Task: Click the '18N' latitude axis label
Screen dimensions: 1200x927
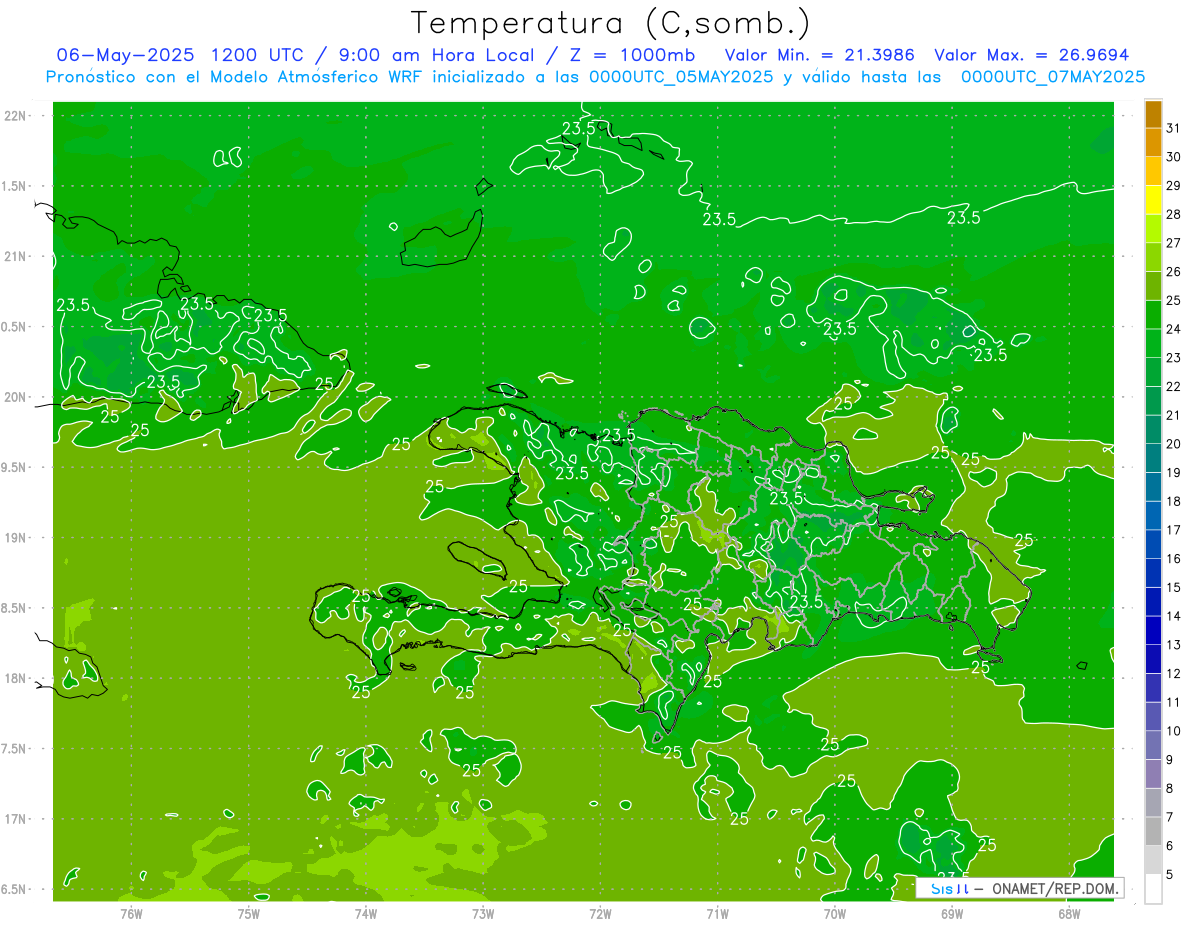Action: [x=16, y=678]
